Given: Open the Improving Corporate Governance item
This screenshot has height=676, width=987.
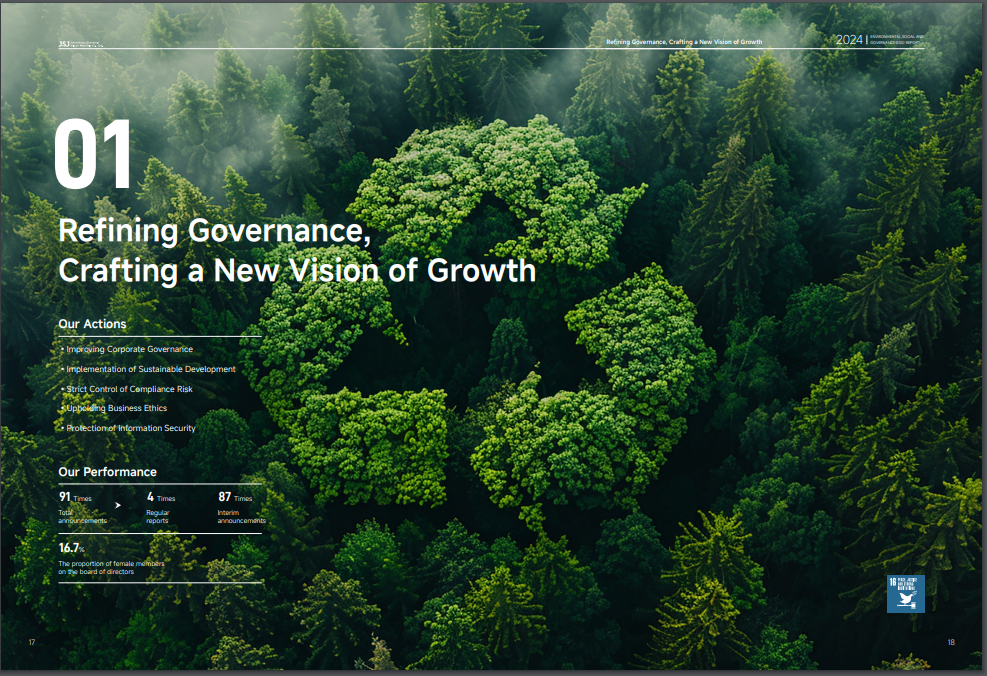Looking at the screenshot, I should (x=128, y=350).
